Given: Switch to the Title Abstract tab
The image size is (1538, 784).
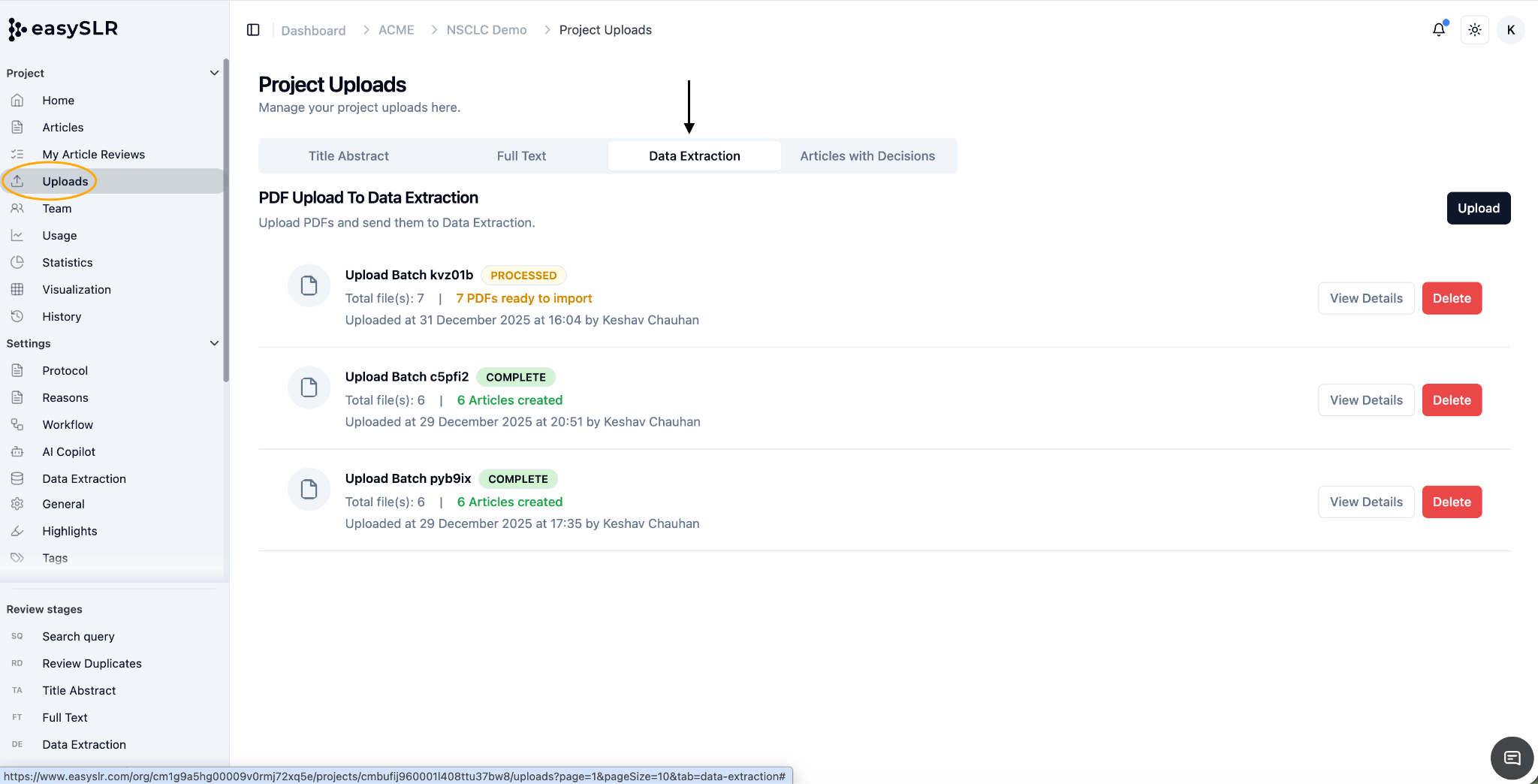Looking at the screenshot, I should (348, 156).
